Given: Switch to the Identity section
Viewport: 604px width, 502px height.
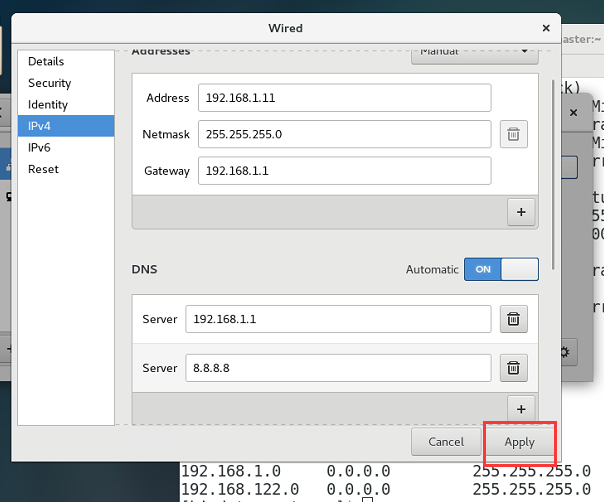Looking at the screenshot, I should [x=66, y=105].
